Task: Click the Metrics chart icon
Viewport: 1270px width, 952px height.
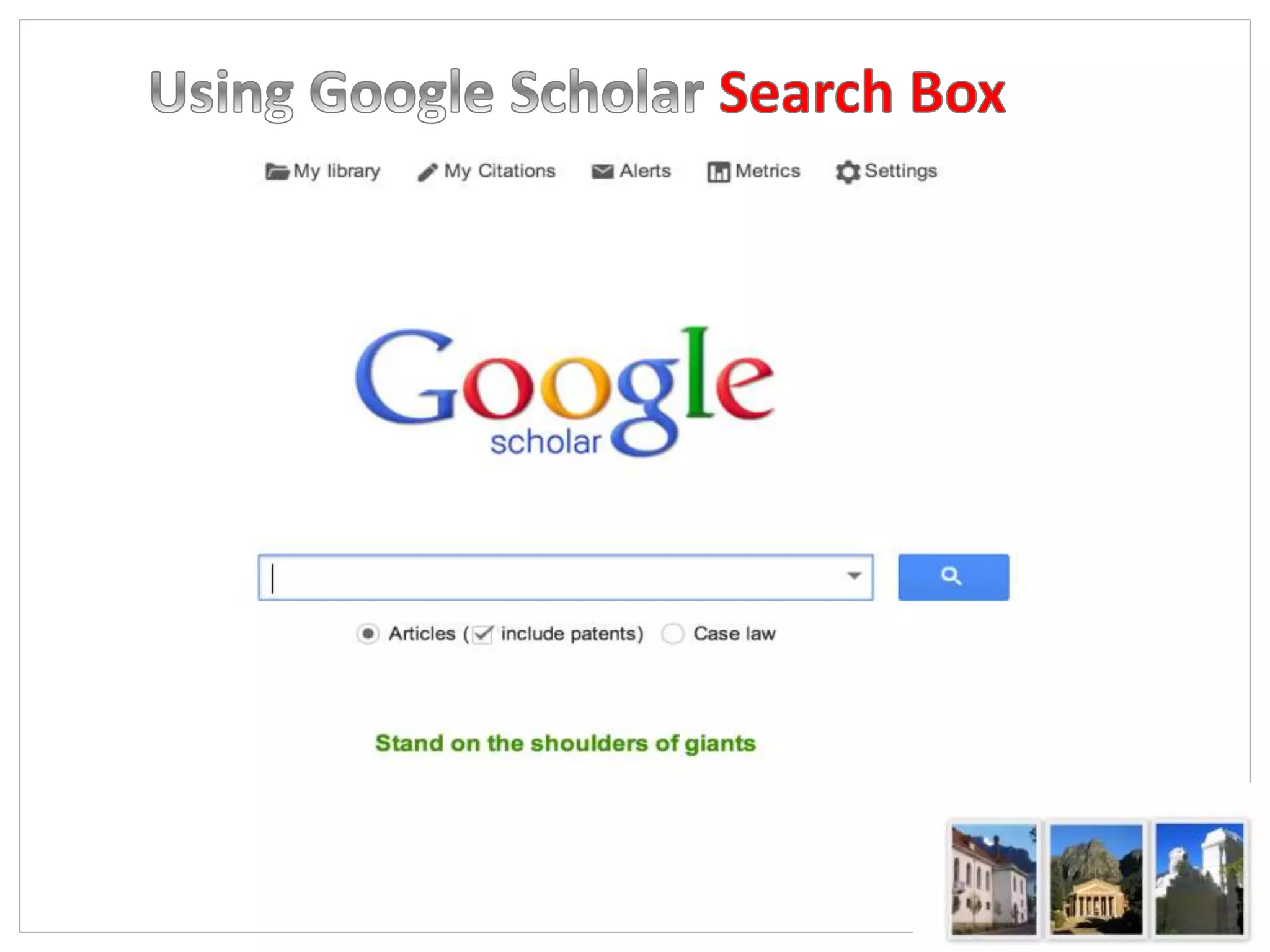Action: tap(719, 172)
